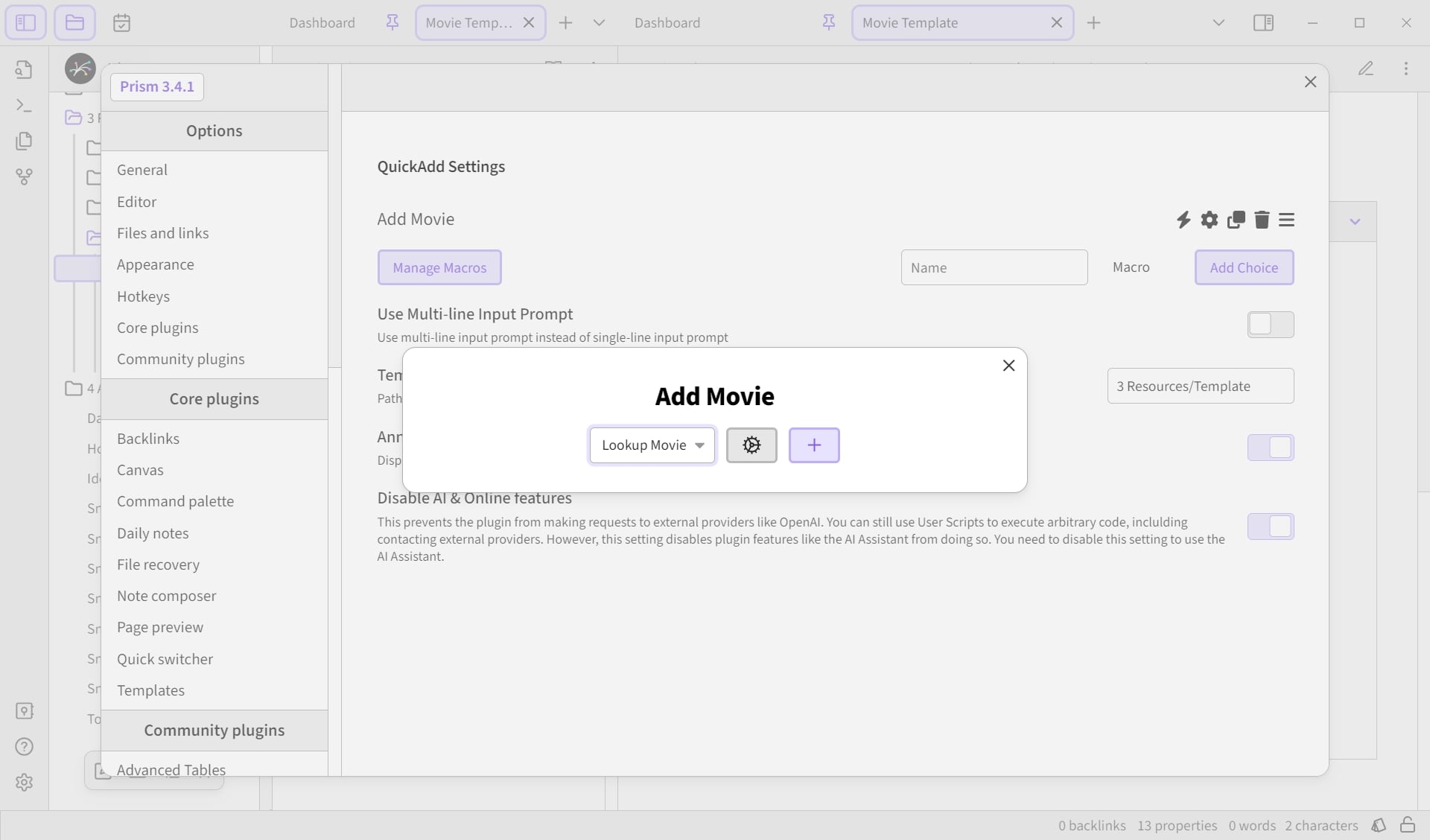Open the graph view ribbon icon
The image size is (1430, 840).
[24, 176]
